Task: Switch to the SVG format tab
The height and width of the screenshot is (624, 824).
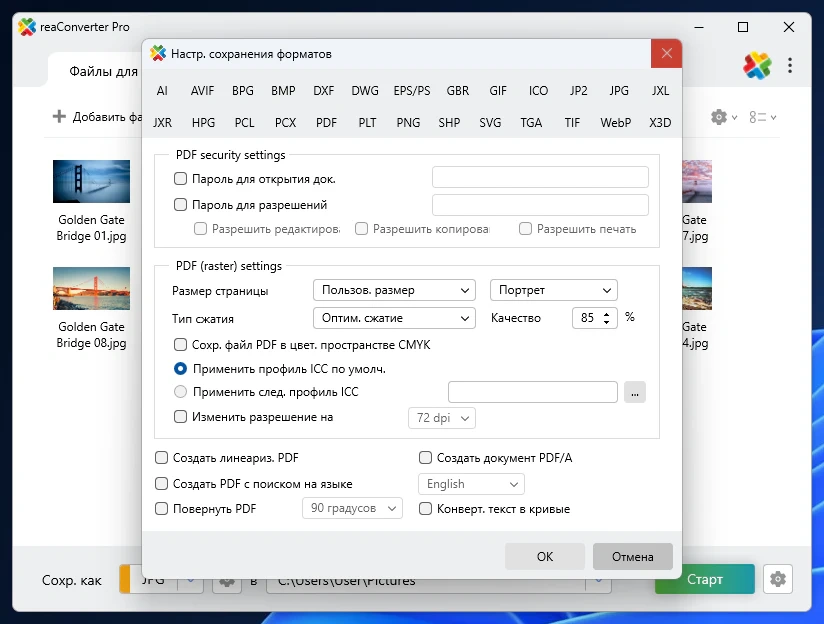Action: pos(490,122)
